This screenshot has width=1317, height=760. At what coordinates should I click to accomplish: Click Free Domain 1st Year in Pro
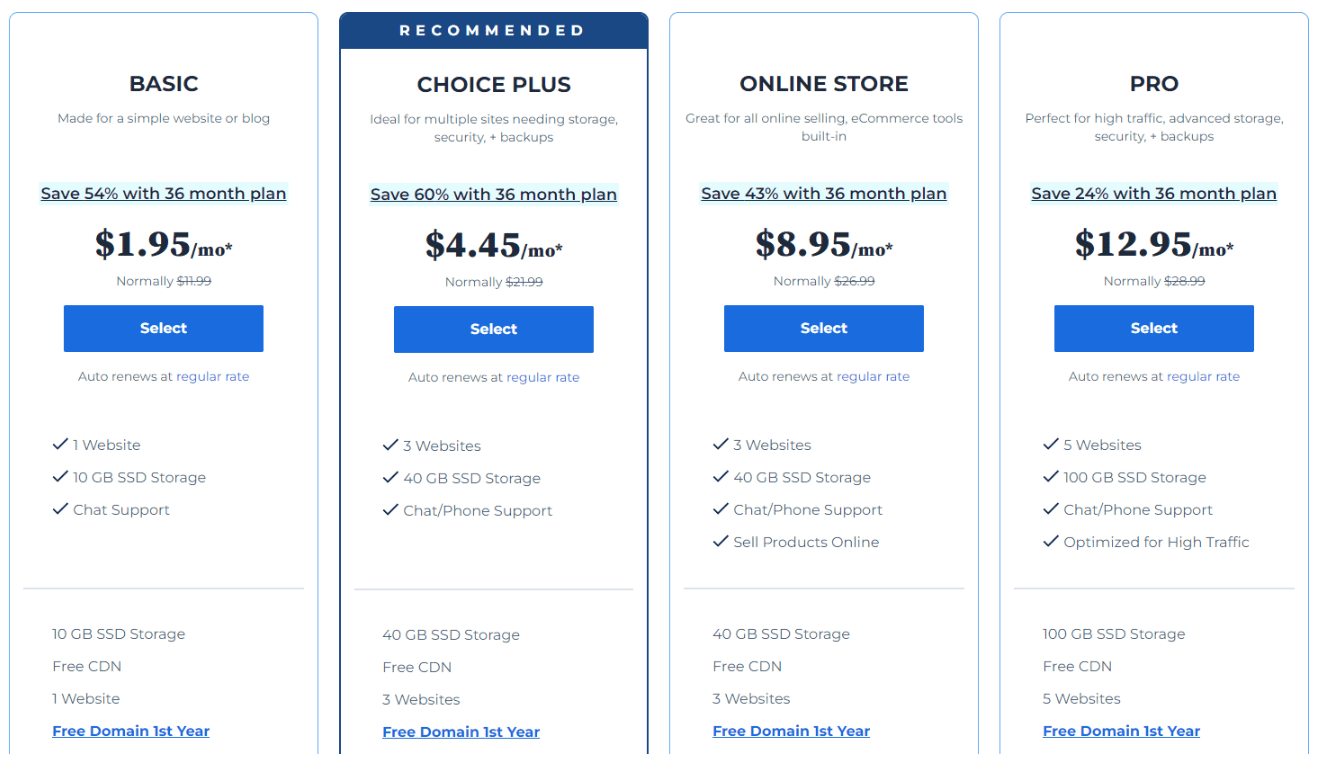coord(1121,731)
